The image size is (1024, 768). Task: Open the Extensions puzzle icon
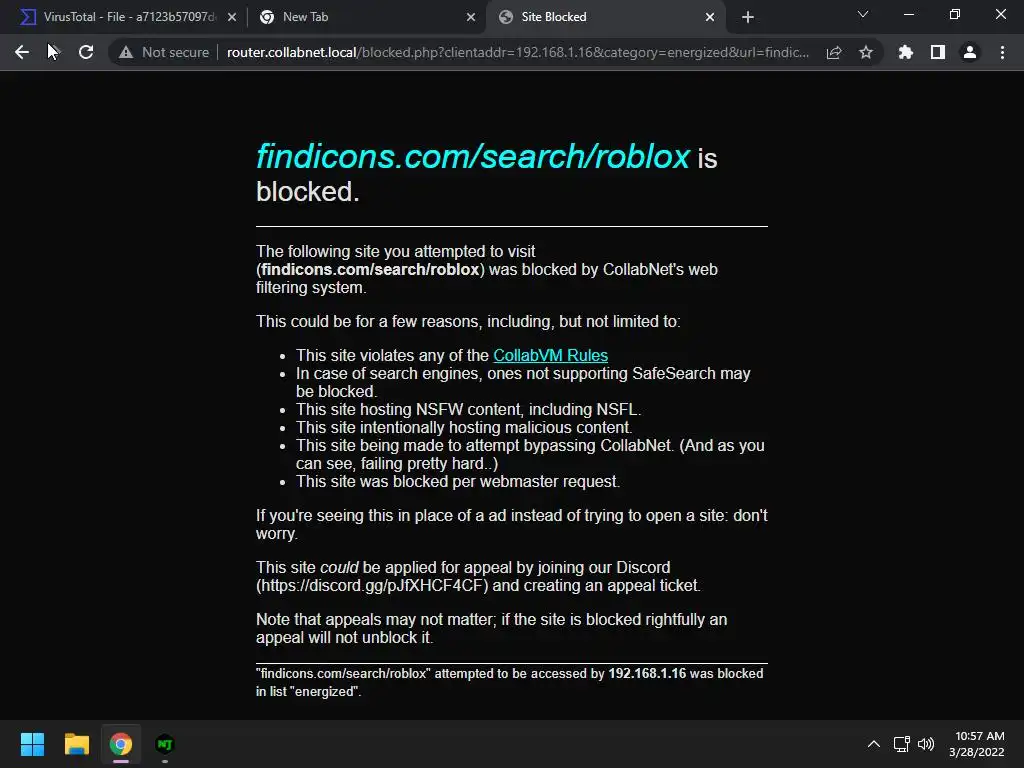(905, 52)
